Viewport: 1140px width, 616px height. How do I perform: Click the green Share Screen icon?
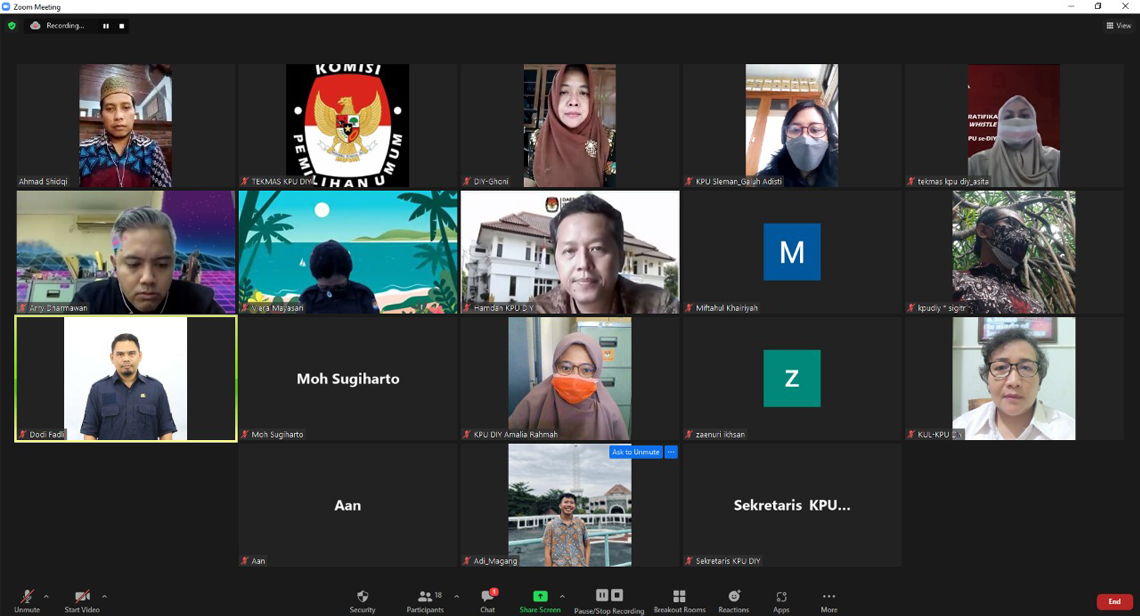click(540, 597)
